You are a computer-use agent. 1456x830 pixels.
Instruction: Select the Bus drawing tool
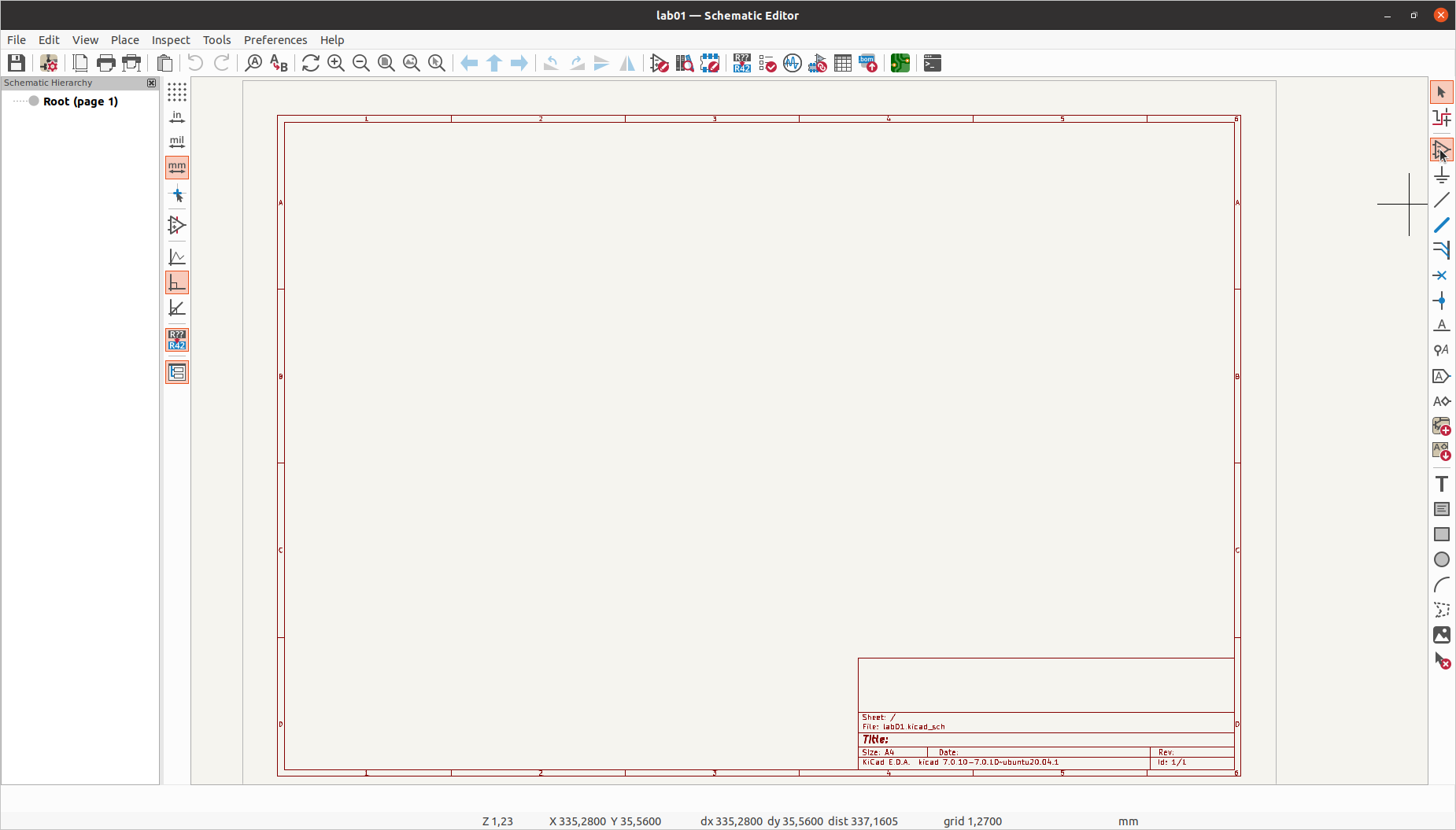[1442, 225]
